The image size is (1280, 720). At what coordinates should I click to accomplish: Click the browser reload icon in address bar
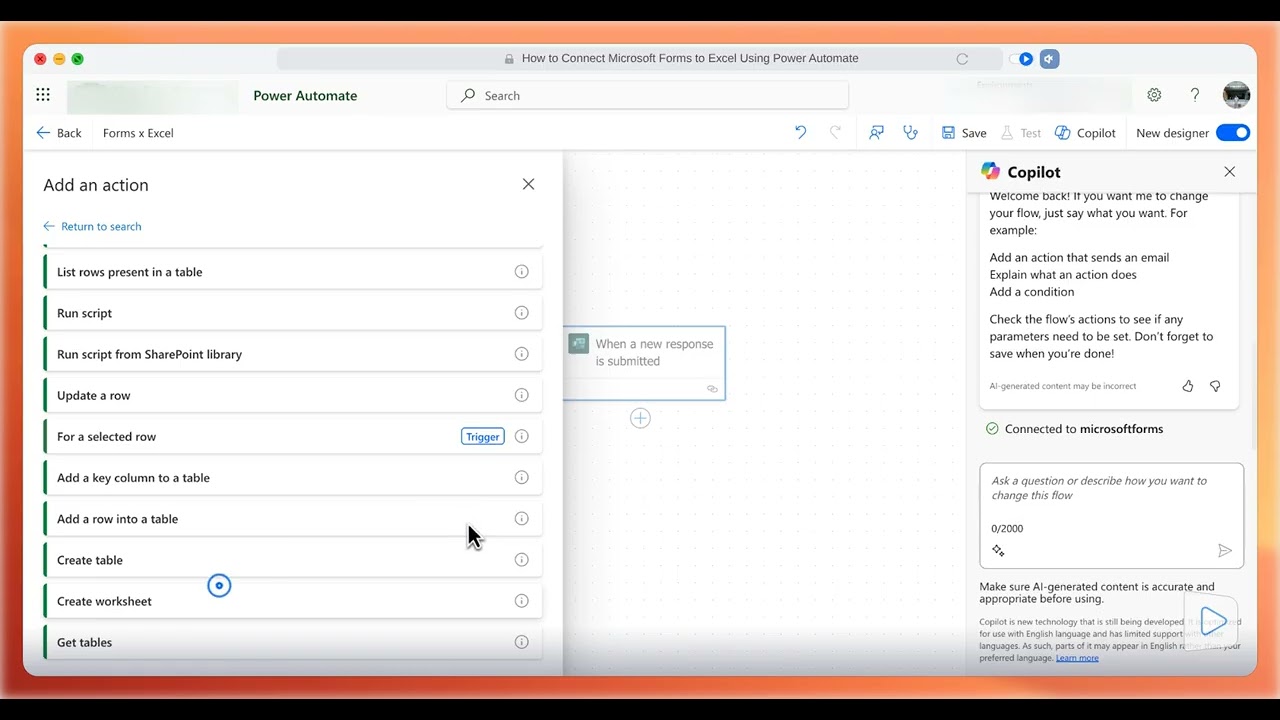[962, 59]
